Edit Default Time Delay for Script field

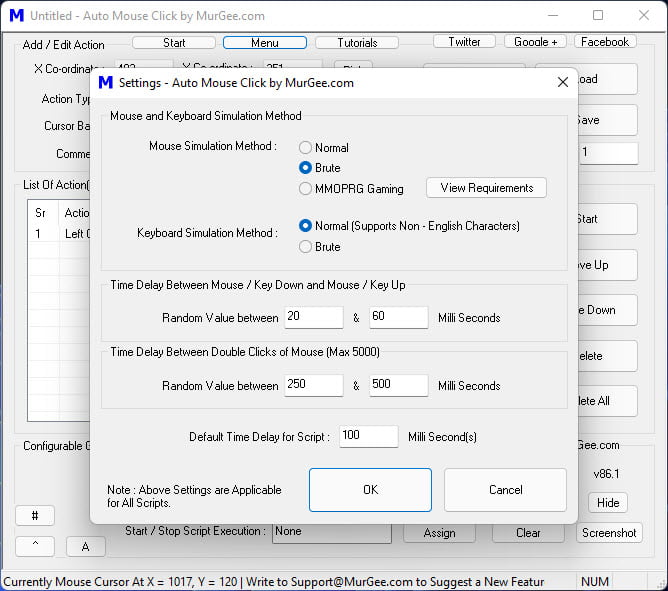click(369, 436)
